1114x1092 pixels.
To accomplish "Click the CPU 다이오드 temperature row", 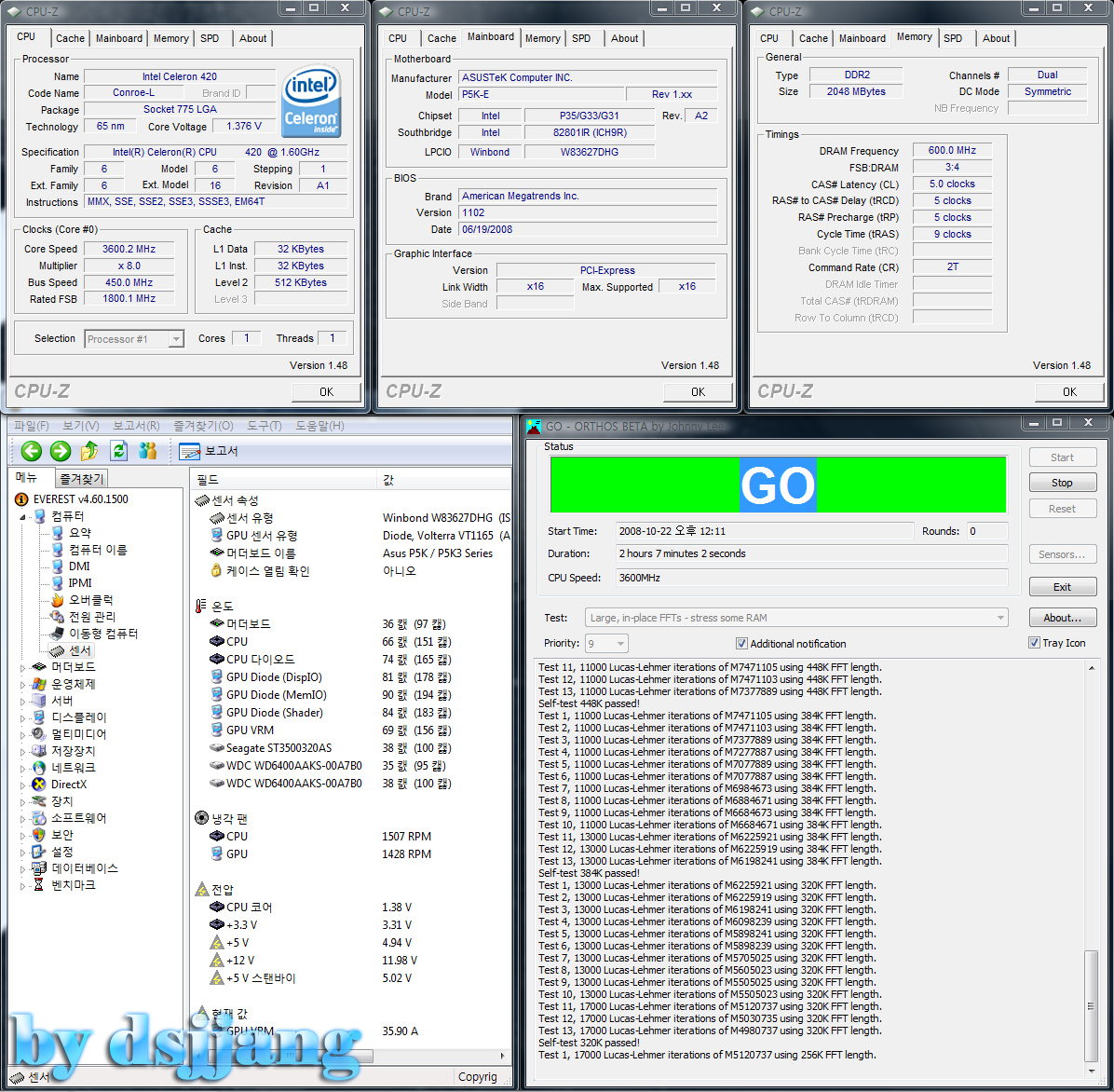I will pos(351,660).
